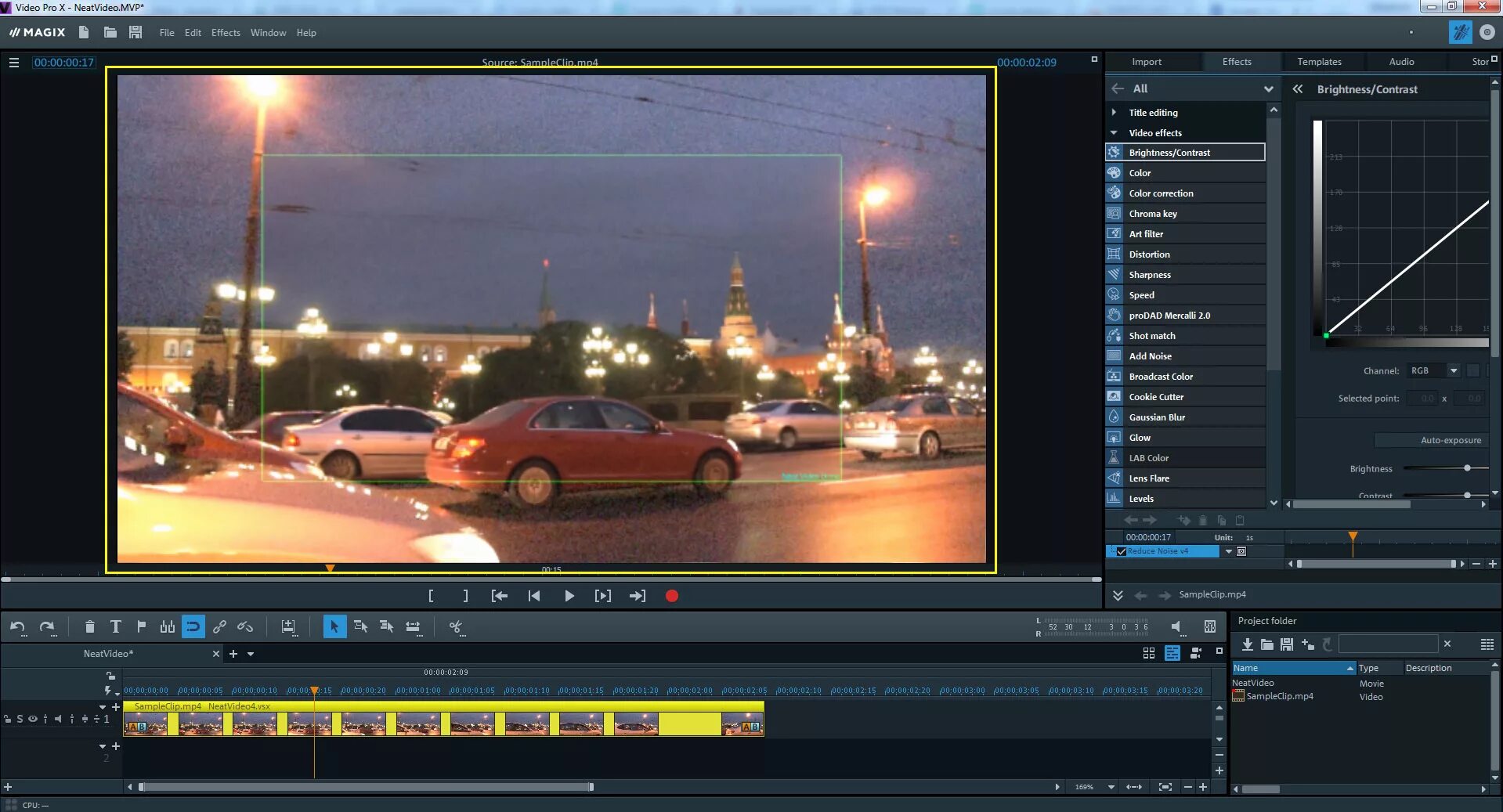Open the audio mixer icon
1503x812 pixels.
(1209, 626)
